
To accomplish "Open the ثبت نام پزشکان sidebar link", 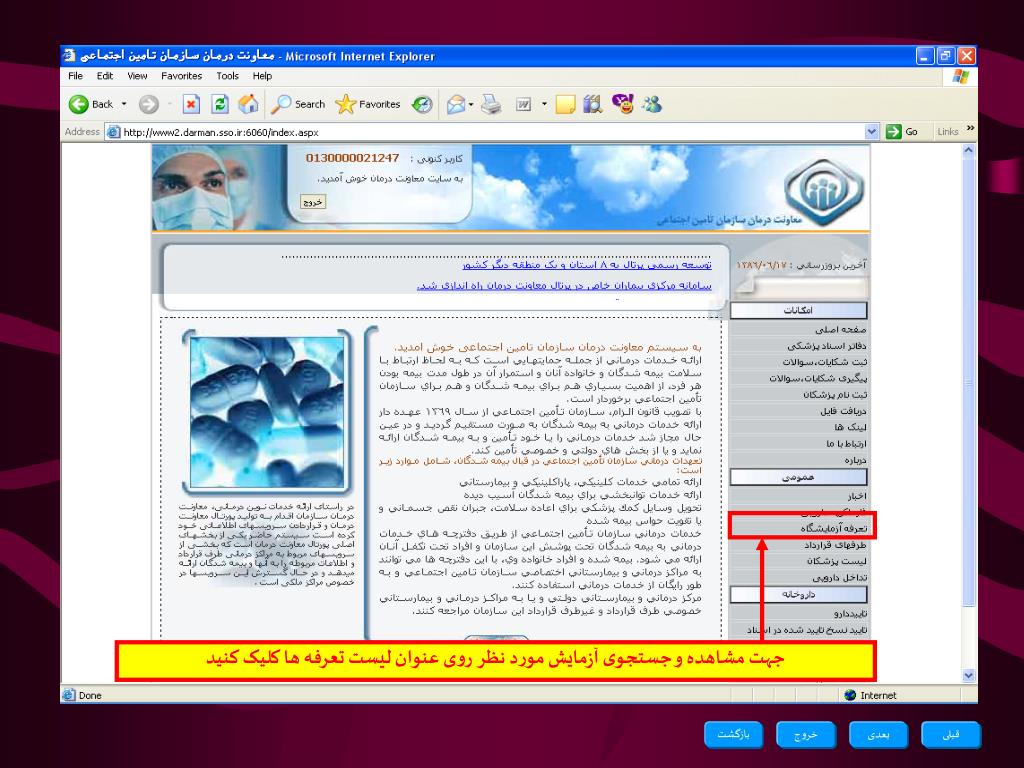I will pyautogui.click(x=835, y=394).
